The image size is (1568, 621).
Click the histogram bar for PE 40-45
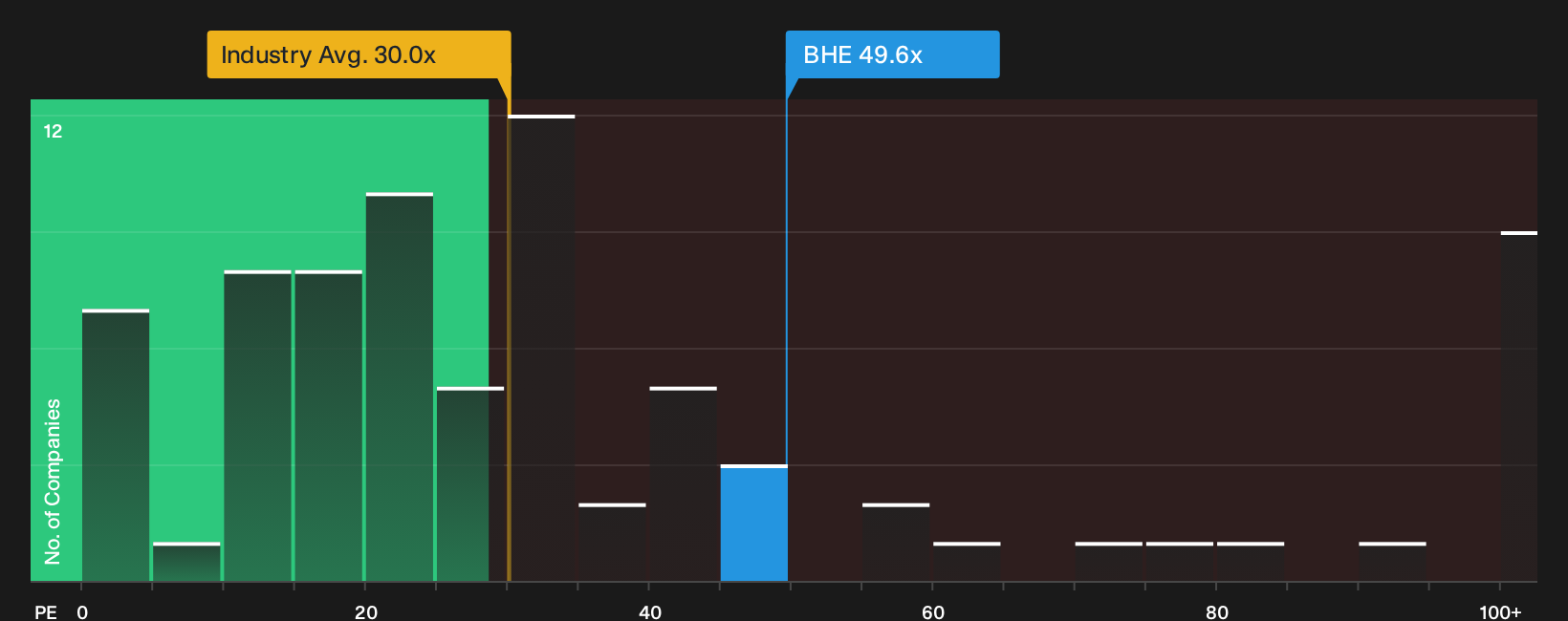[683, 484]
